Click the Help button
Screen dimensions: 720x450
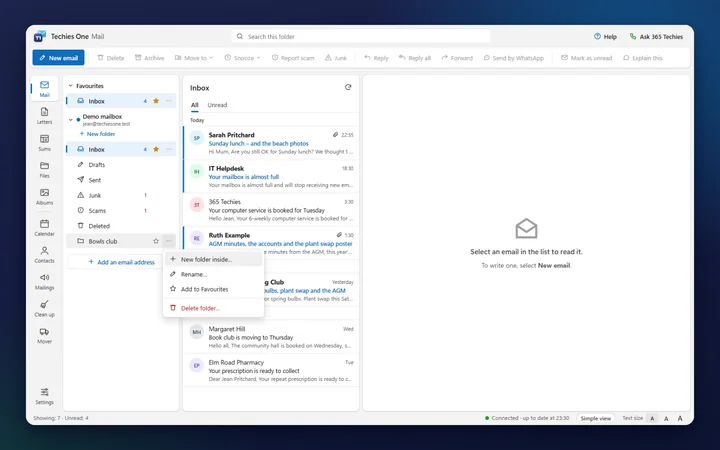pos(605,37)
